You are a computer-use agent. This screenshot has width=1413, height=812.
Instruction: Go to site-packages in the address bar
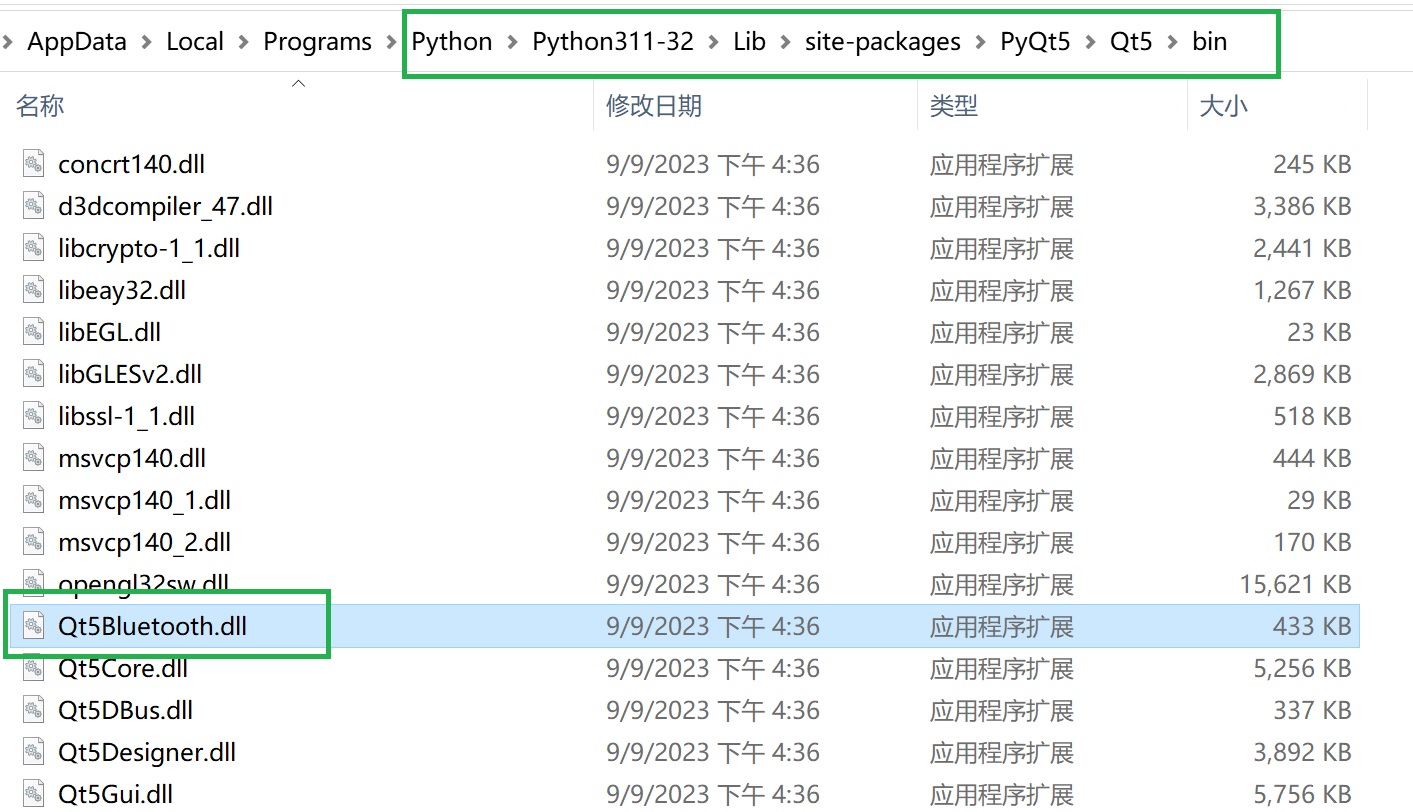(883, 42)
